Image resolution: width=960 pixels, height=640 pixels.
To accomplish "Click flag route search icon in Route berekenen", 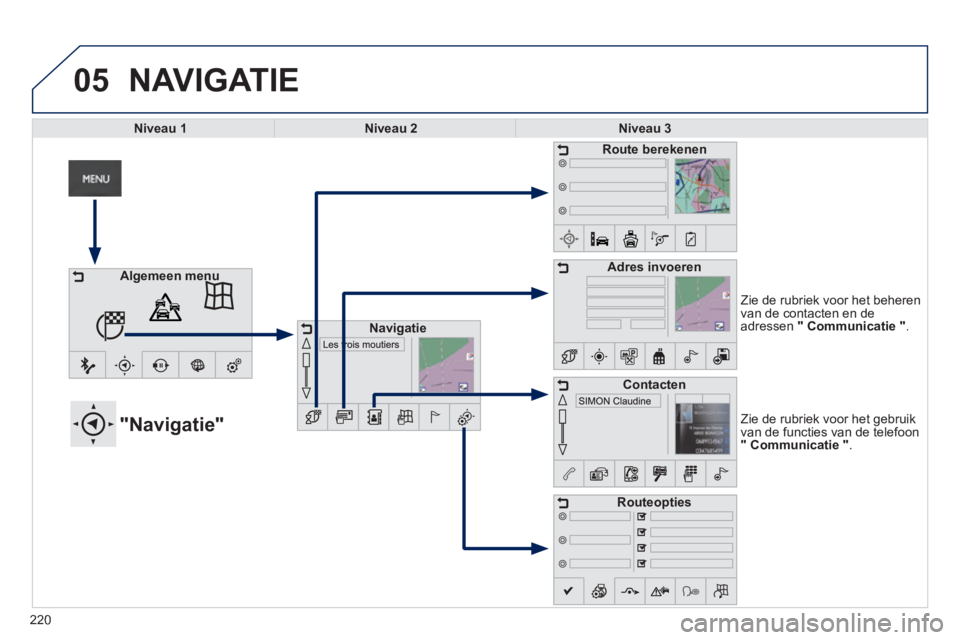I will (x=660, y=239).
